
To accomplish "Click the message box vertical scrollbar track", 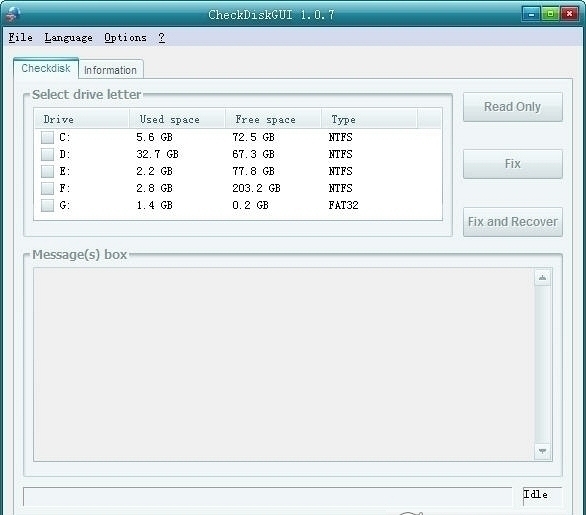I will pyautogui.click(x=543, y=364).
